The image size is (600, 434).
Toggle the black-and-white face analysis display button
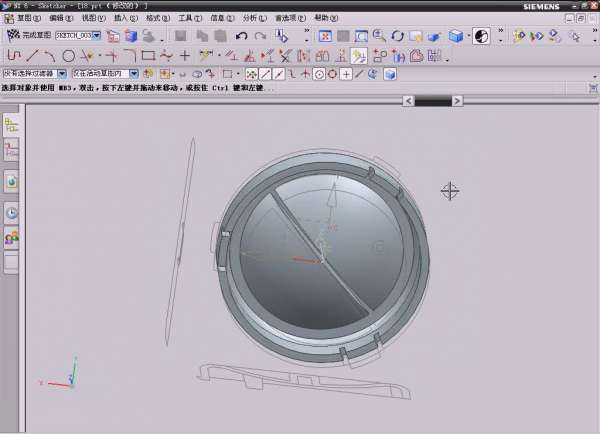click(x=481, y=36)
